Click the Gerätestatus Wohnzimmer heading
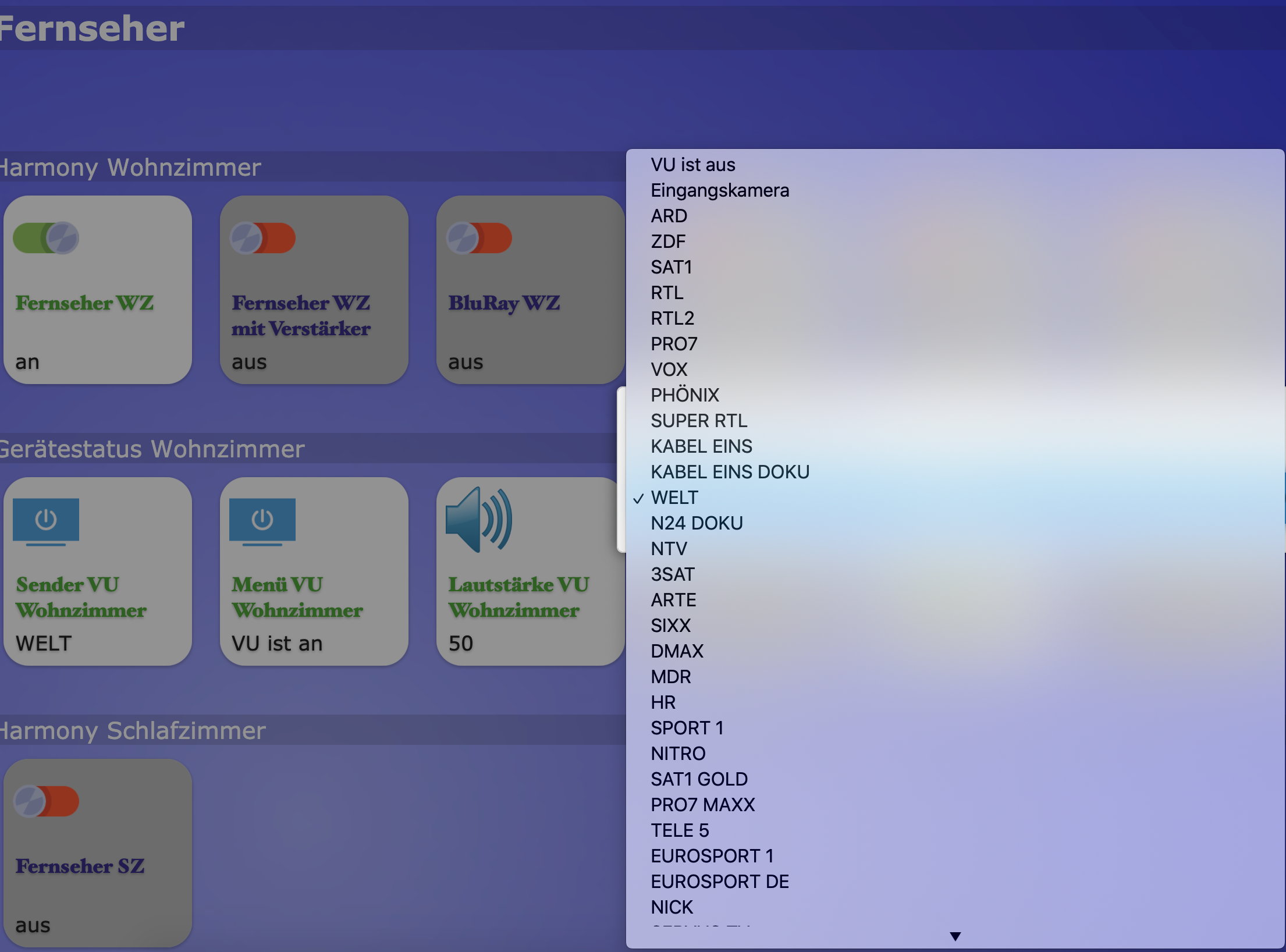Viewport: 1286px width, 952px height. point(152,449)
